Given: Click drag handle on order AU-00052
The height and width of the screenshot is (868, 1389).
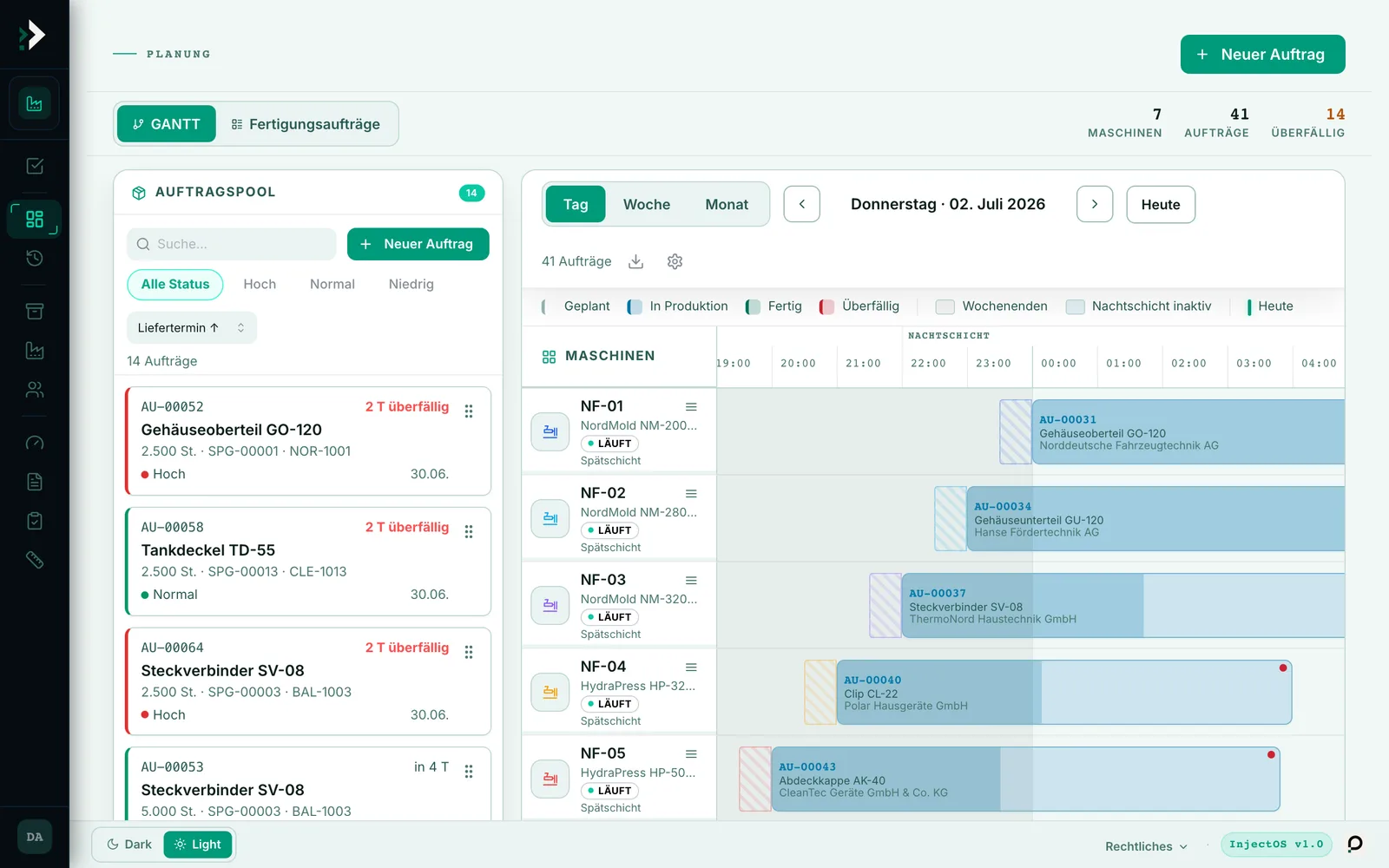Looking at the screenshot, I should [x=469, y=411].
